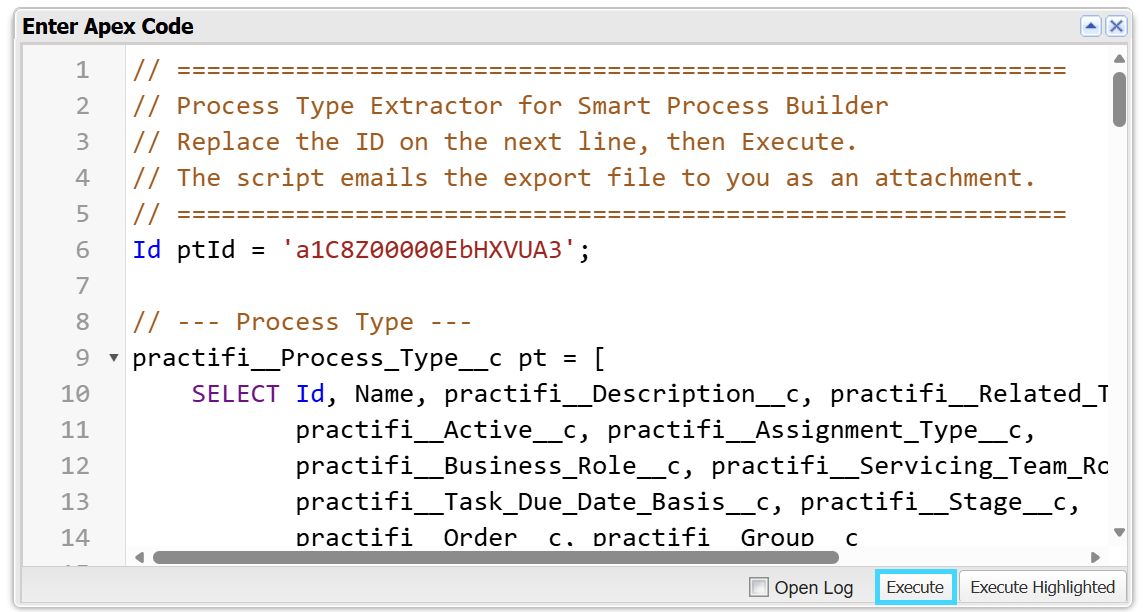
Task: Click line number 6 in the gutter
Action: 82,250
